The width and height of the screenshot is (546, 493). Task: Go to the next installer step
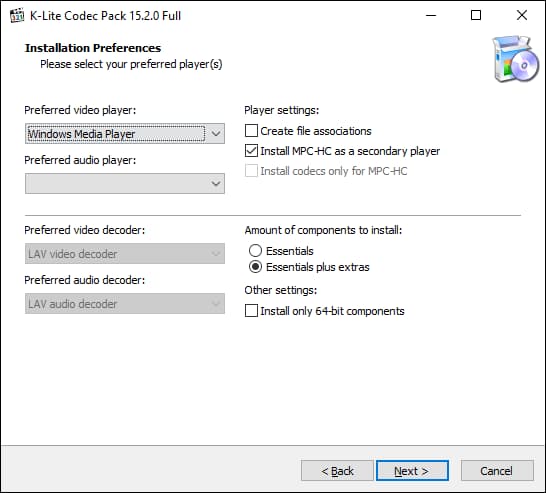412,471
